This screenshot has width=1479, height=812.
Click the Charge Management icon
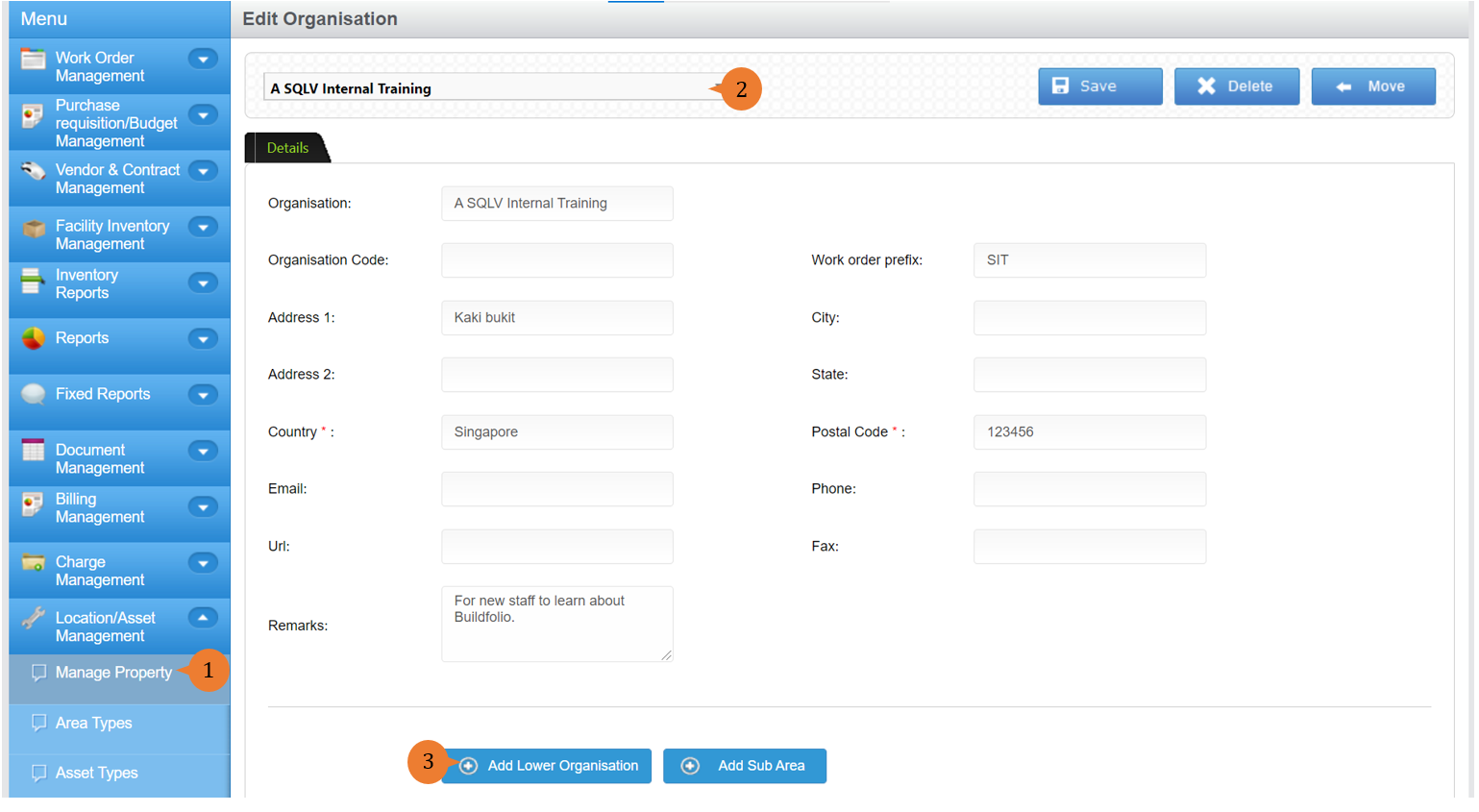click(33, 562)
